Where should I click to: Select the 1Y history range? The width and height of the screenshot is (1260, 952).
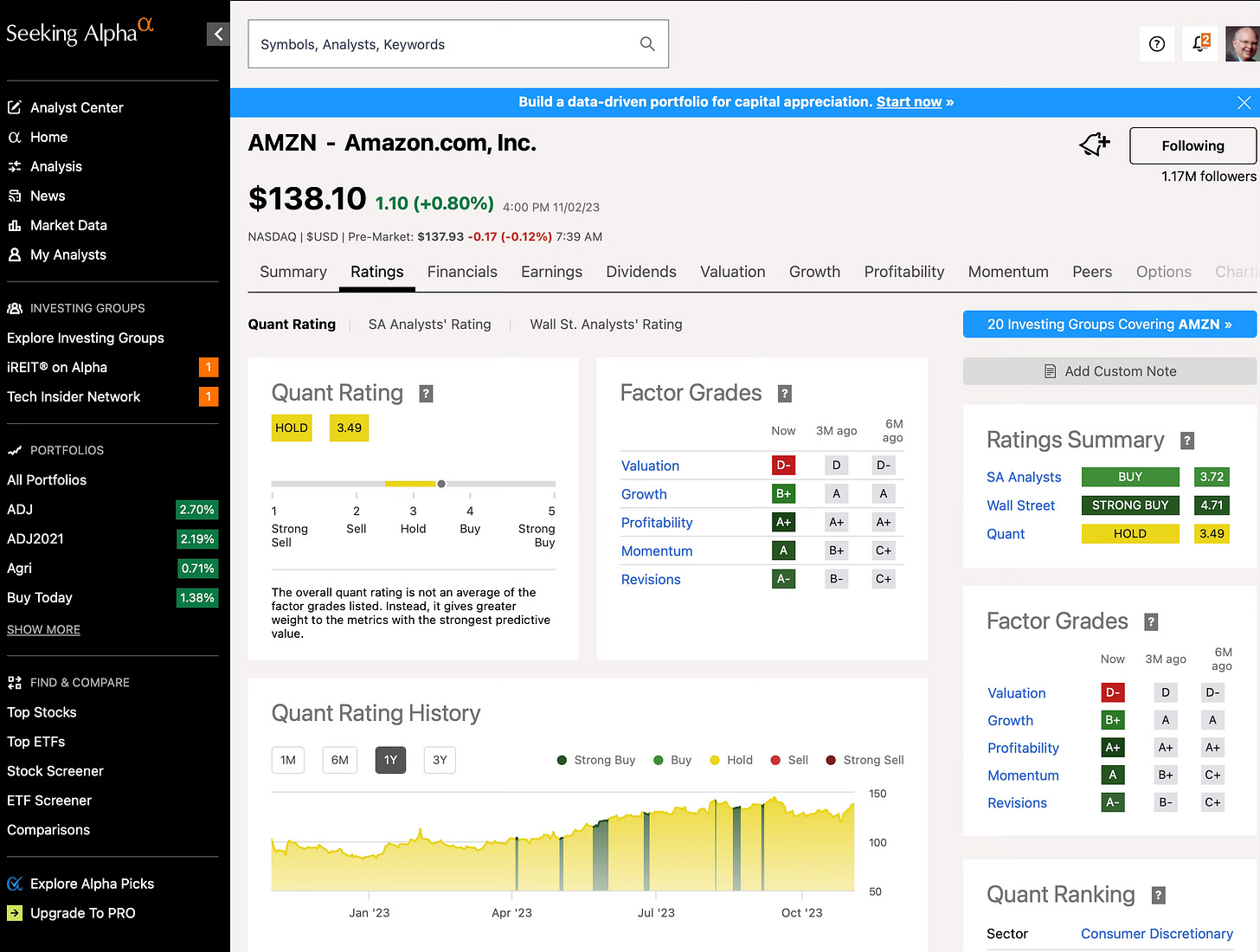pos(390,760)
